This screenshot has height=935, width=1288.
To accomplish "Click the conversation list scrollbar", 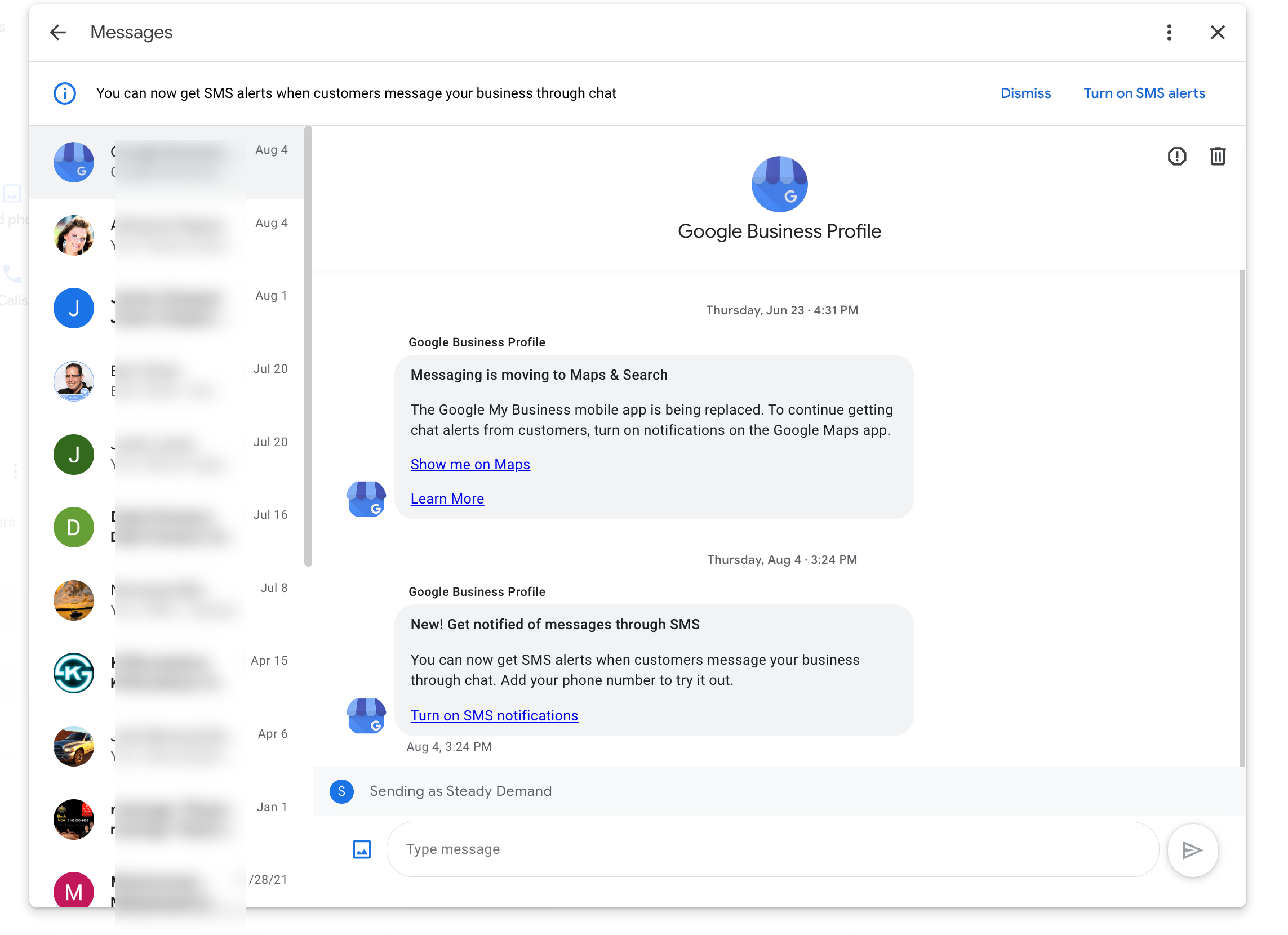I will 308,346.
